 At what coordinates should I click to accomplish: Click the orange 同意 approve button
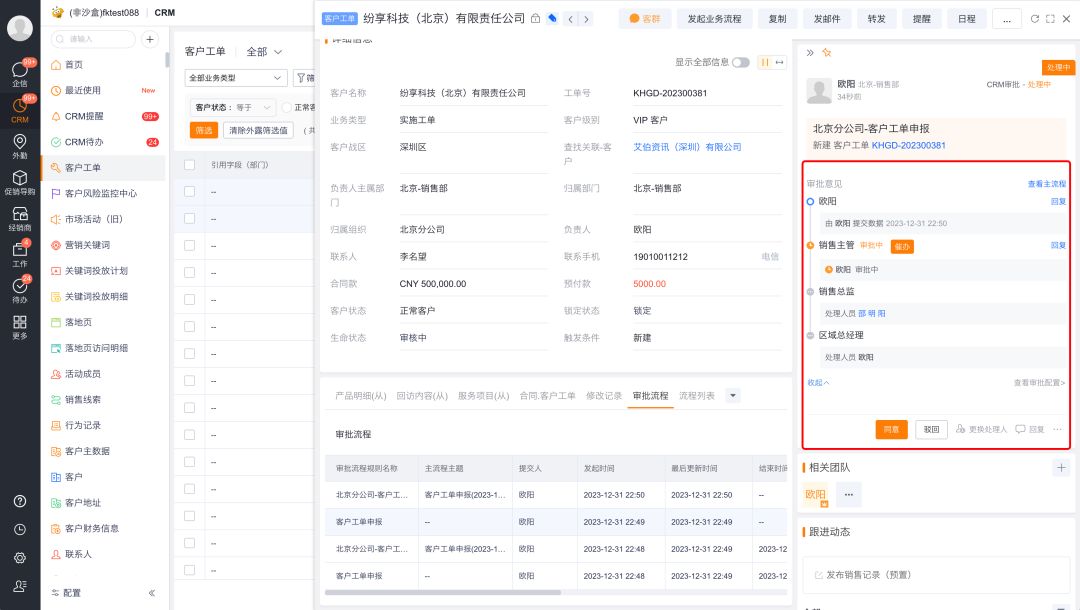pyautogui.click(x=891, y=429)
